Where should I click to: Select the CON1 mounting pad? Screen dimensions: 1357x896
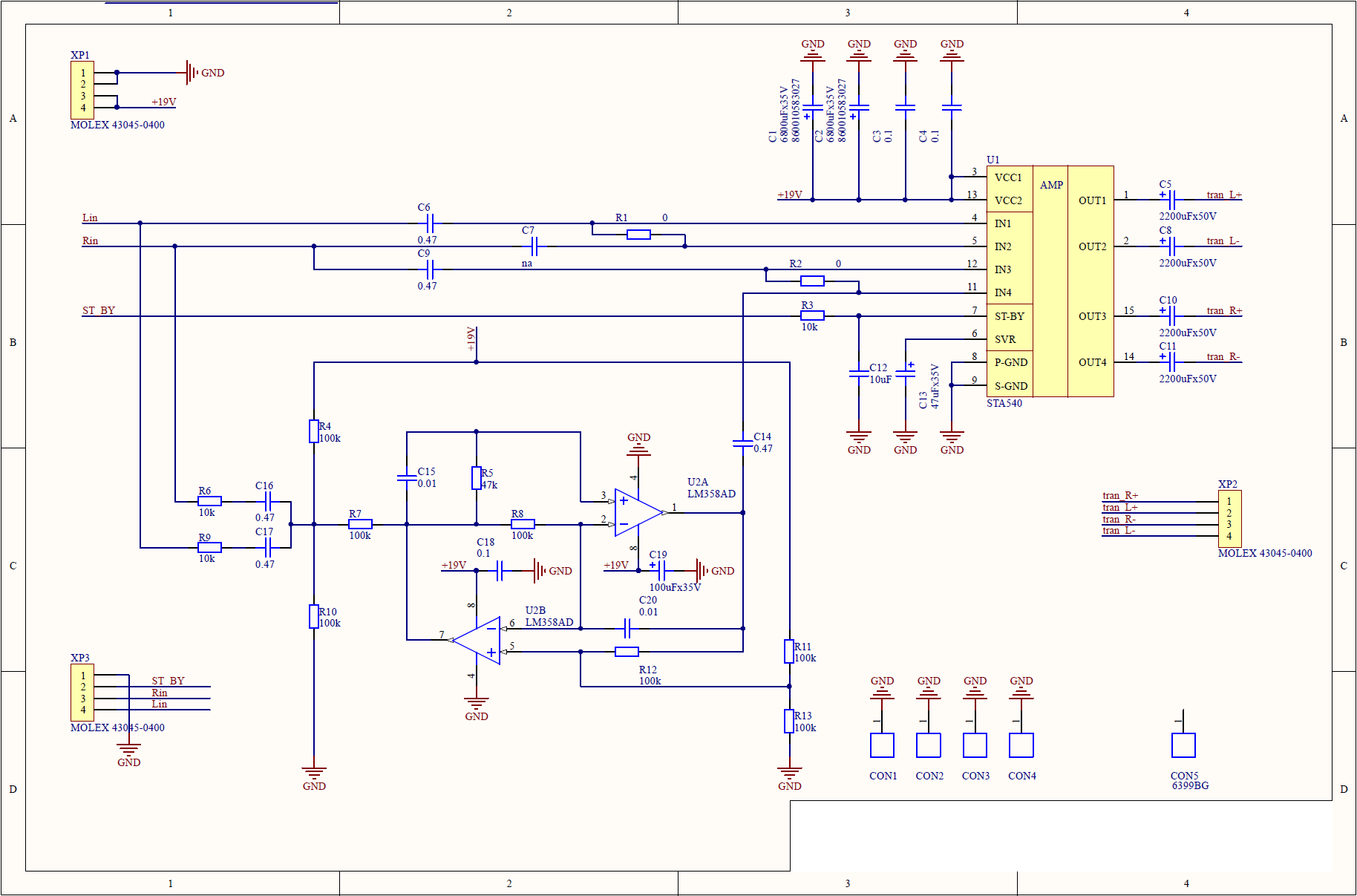pyautogui.click(x=882, y=745)
